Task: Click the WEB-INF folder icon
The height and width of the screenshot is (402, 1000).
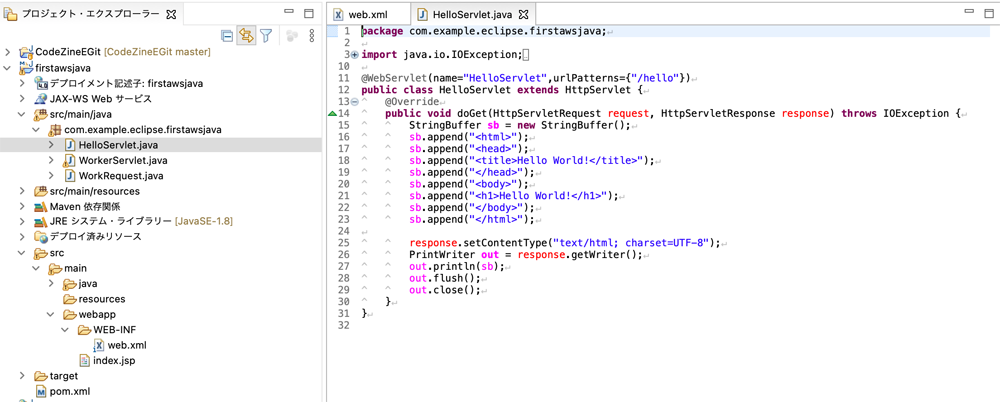Action: [84, 330]
